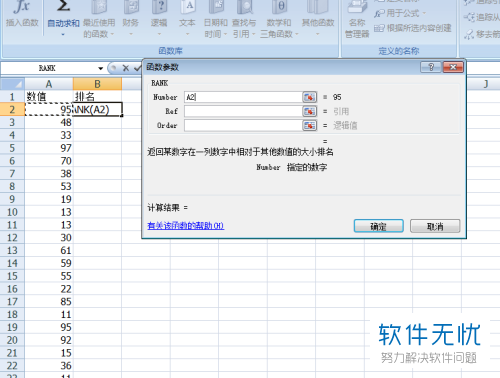This screenshot has width=500, height=378.
Task: Collapse dialog via Order field range icon
Action: click(309, 125)
